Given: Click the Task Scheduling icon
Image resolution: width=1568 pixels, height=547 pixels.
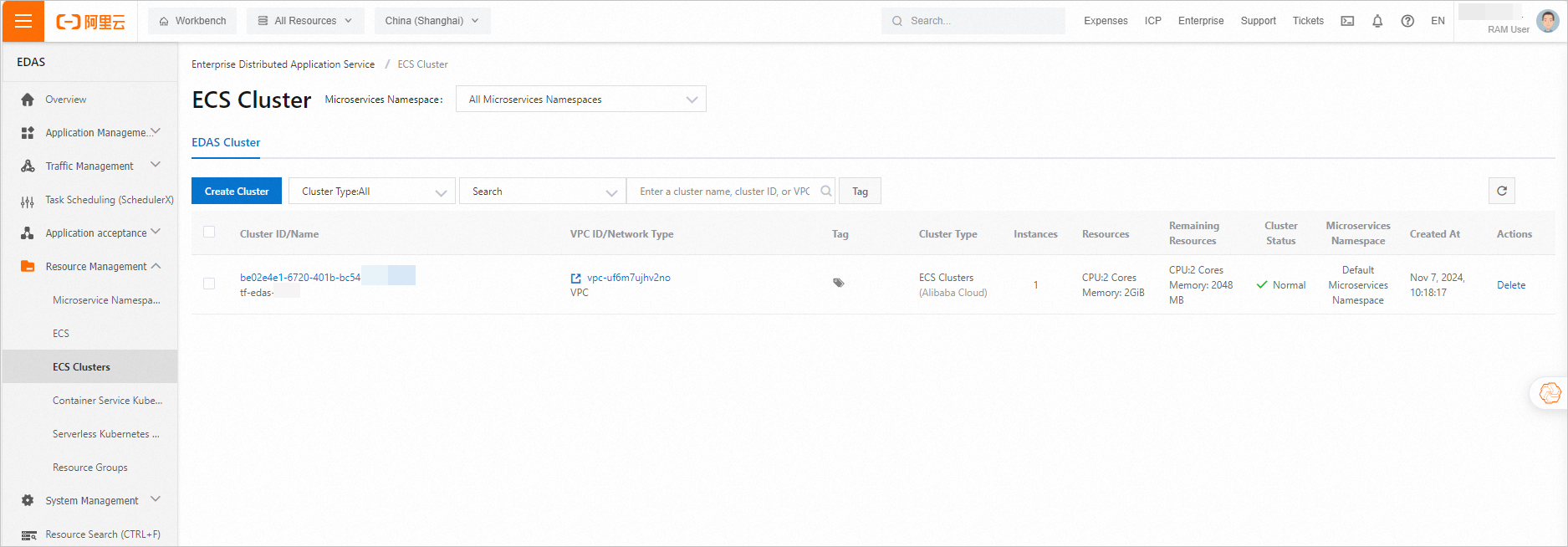Looking at the screenshot, I should 28,201.
